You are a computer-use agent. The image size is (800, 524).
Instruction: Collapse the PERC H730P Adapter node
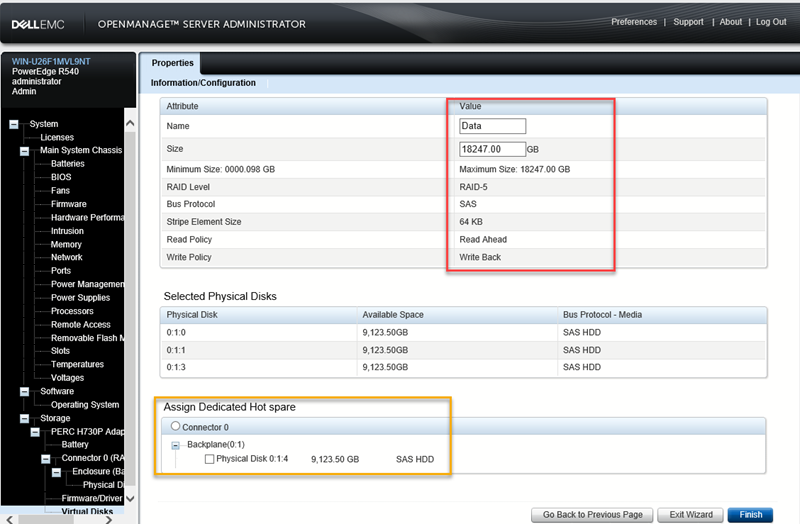(36, 432)
